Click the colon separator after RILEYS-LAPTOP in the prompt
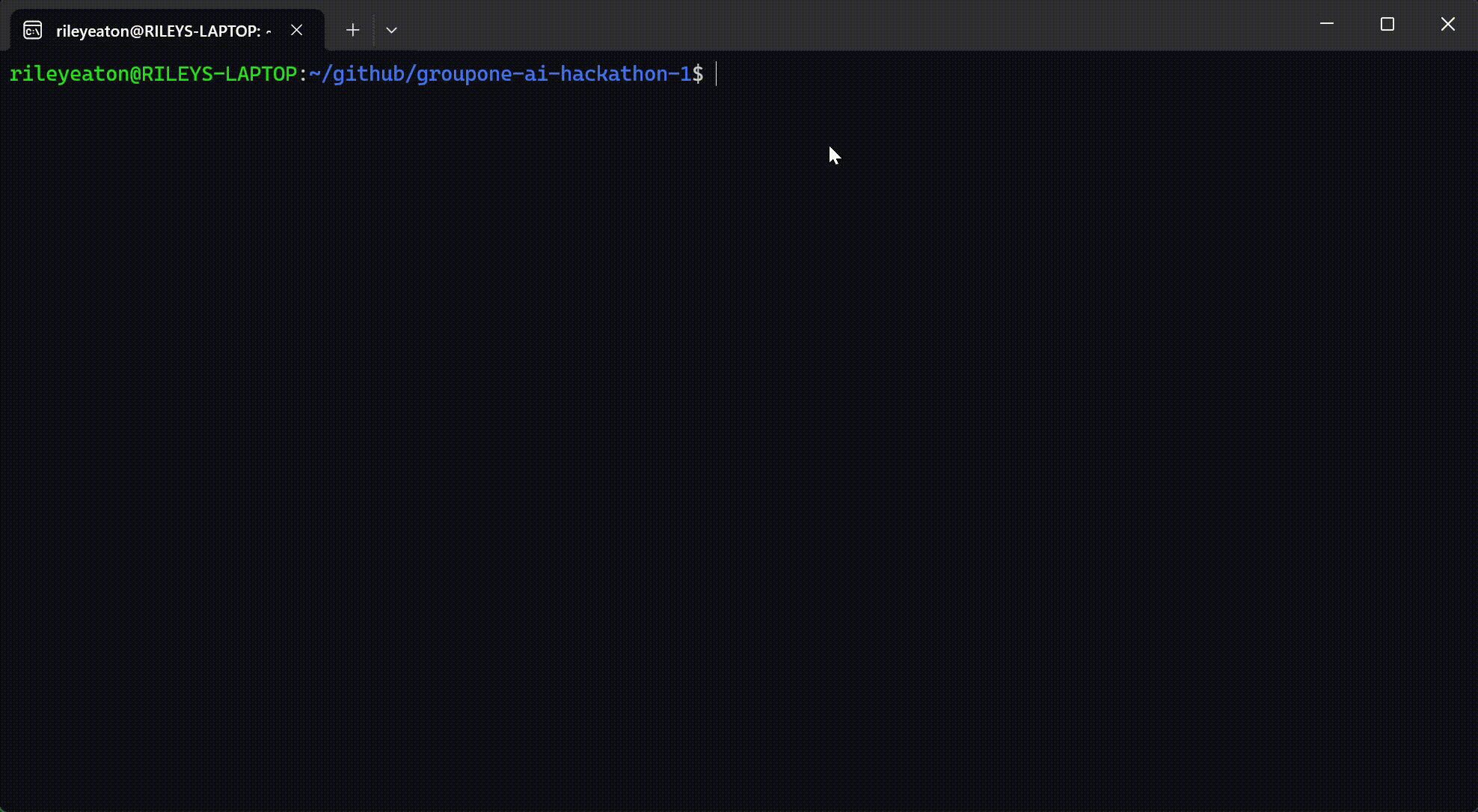The height and width of the screenshot is (812, 1478). click(303, 74)
